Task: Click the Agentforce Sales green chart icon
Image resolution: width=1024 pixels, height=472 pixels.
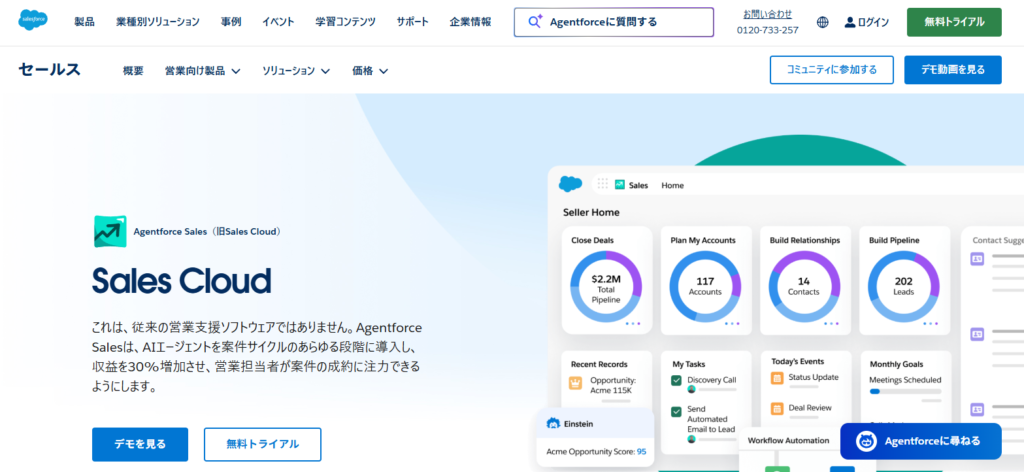Action: [110, 231]
